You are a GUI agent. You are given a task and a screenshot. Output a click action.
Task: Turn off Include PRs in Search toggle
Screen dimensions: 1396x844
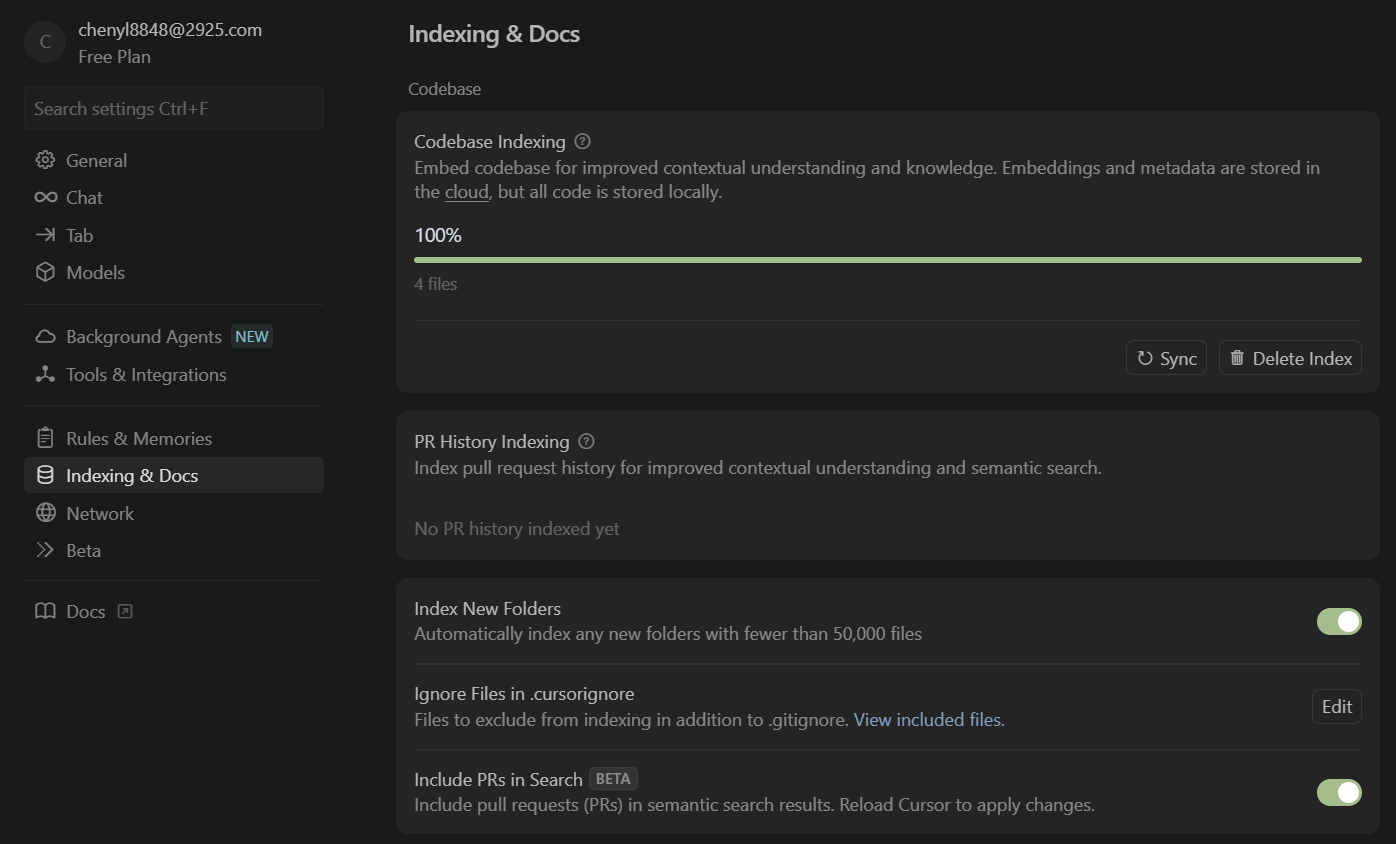coord(1338,792)
